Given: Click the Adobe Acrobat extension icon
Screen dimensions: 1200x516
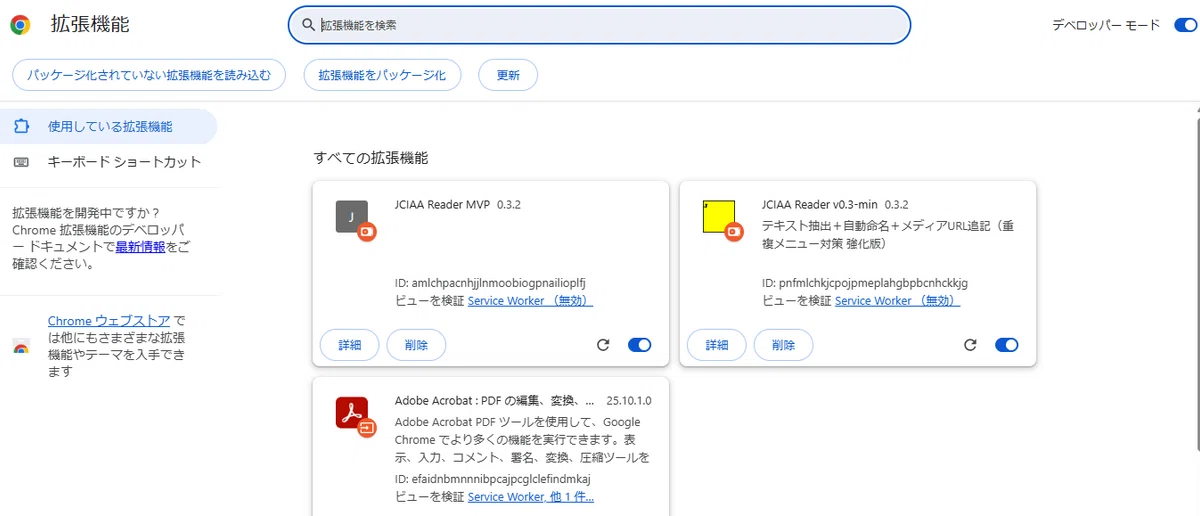Looking at the screenshot, I should [x=352, y=413].
